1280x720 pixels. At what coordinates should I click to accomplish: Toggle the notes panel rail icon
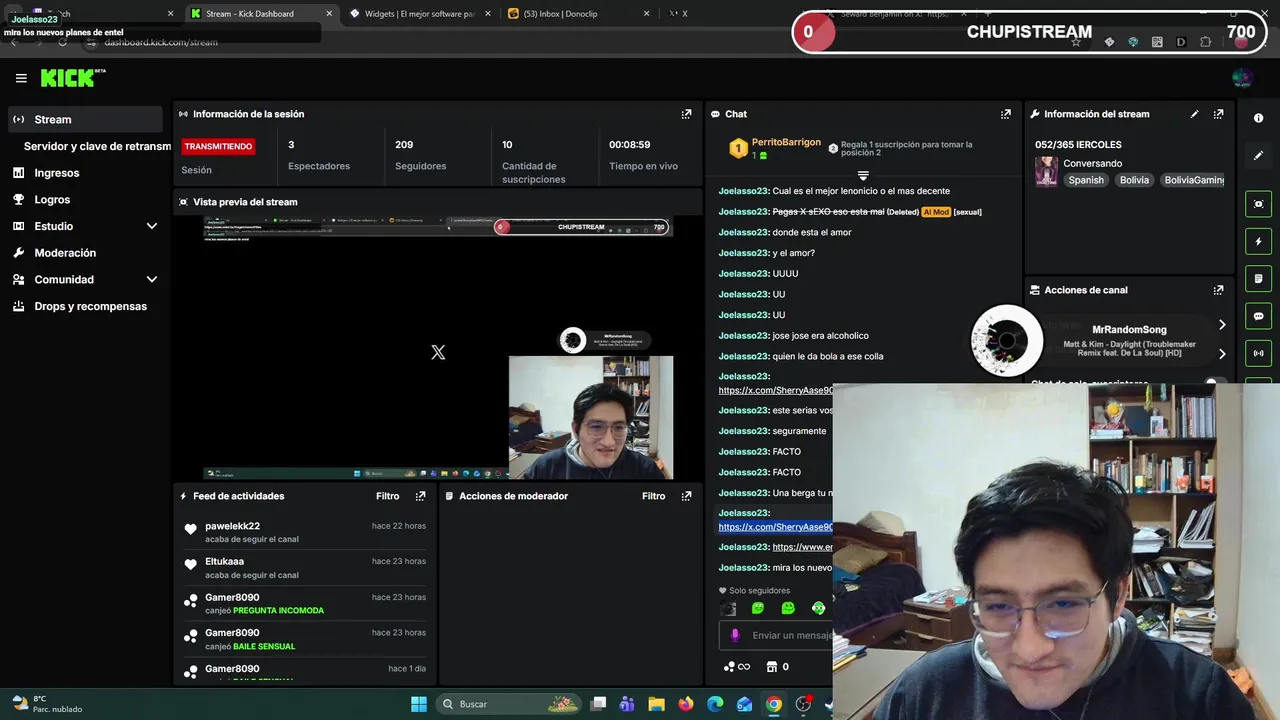click(1258, 278)
